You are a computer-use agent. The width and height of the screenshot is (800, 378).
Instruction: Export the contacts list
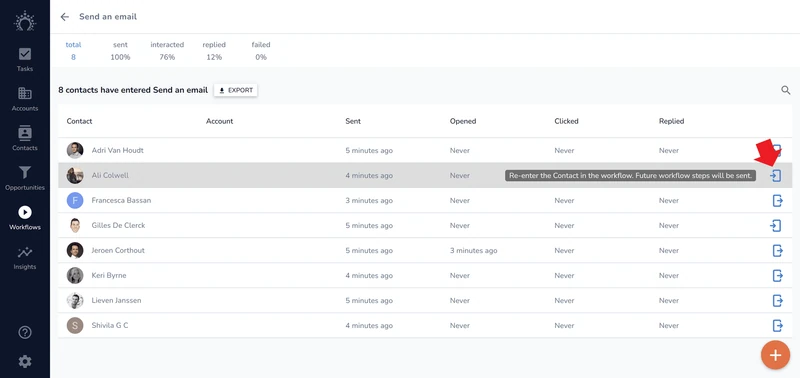pyautogui.click(x=236, y=90)
